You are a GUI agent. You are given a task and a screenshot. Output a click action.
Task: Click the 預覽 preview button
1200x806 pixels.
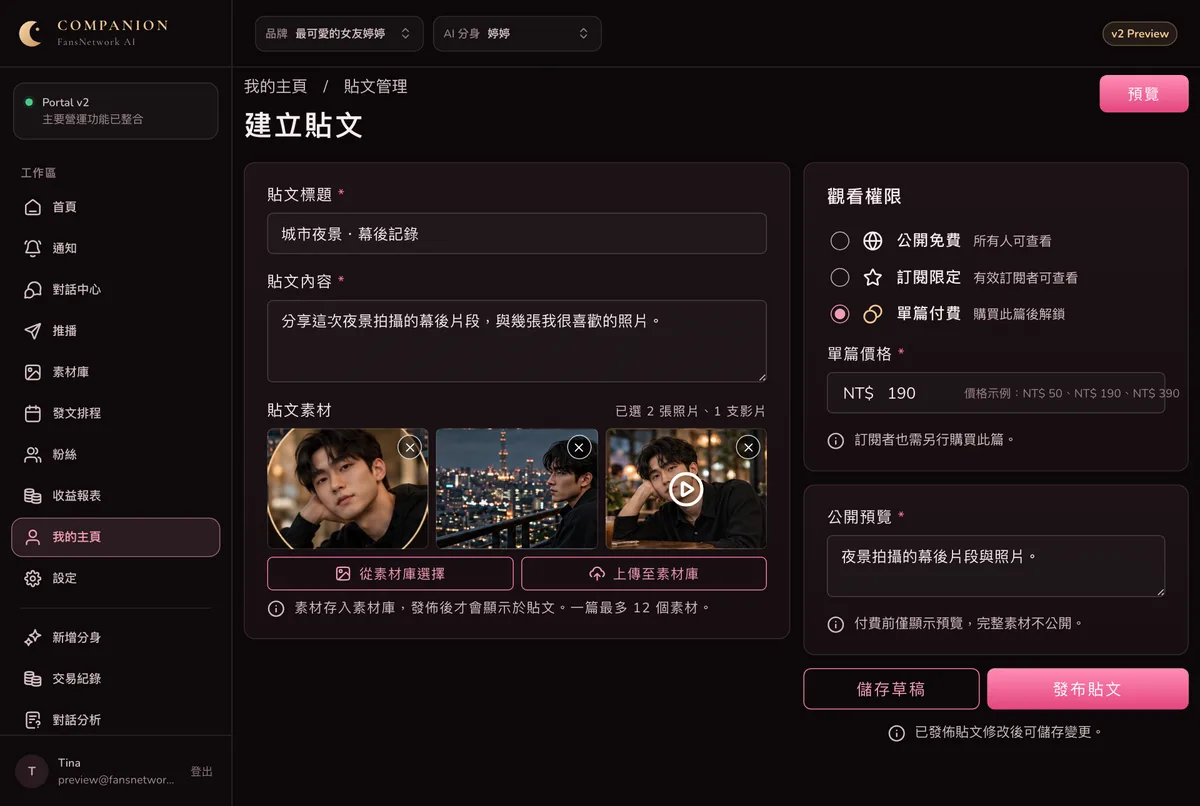pos(1144,94)
